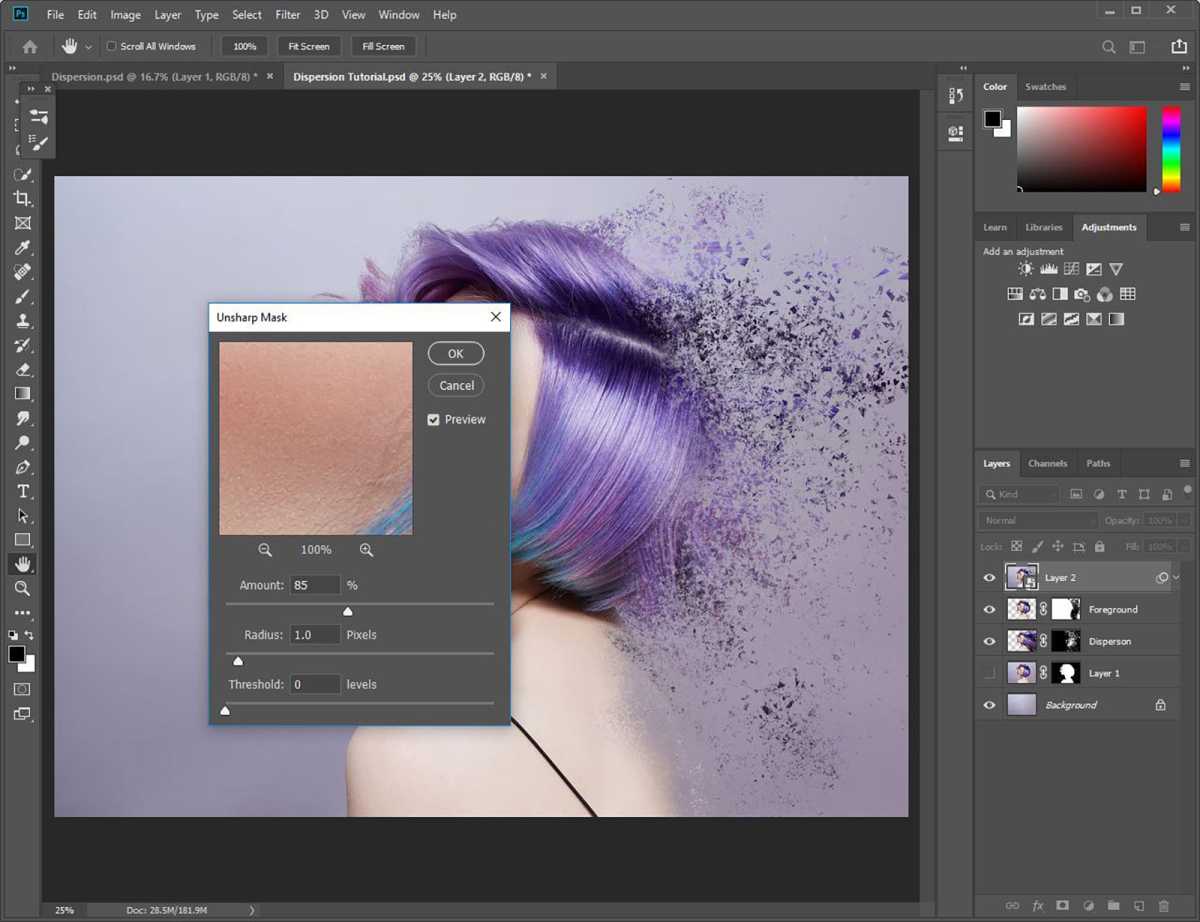Pick the Eyedropper tool

23,248
